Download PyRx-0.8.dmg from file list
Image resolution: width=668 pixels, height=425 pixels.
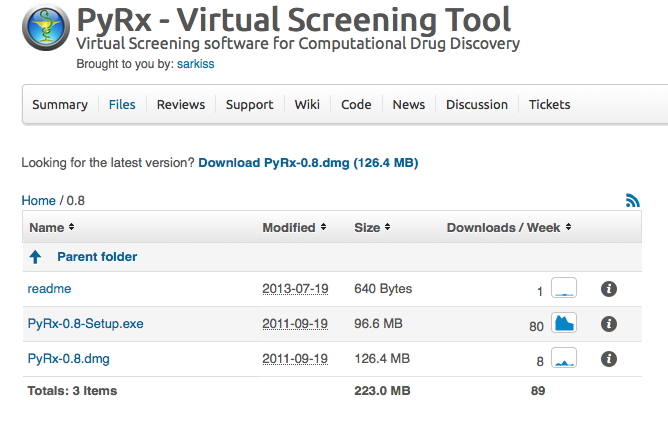69,359
